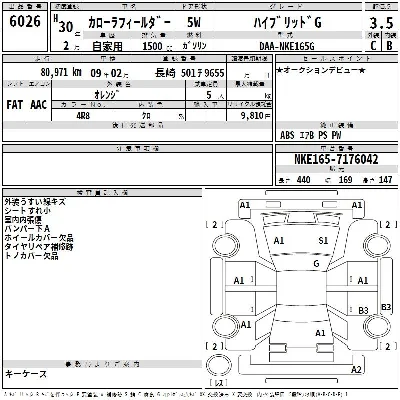Viewport: 400px width, 400px height.
Task: Click the exterior grade C
Action: tap(373, 45)
